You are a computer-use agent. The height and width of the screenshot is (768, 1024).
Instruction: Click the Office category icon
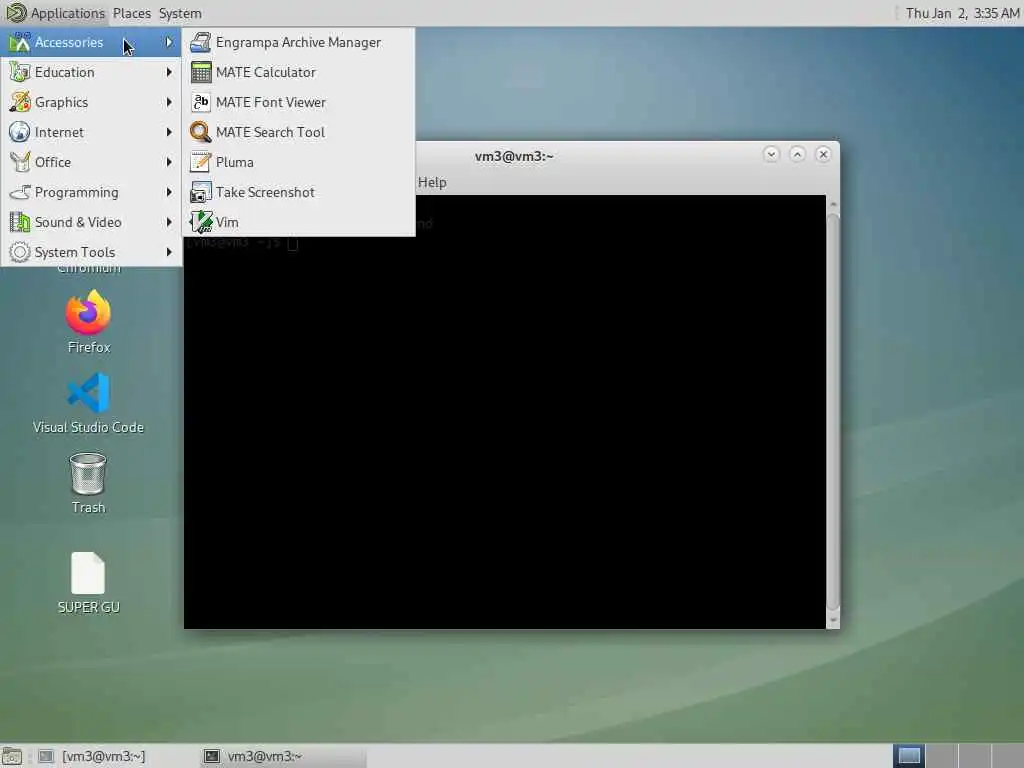[20, 163]
